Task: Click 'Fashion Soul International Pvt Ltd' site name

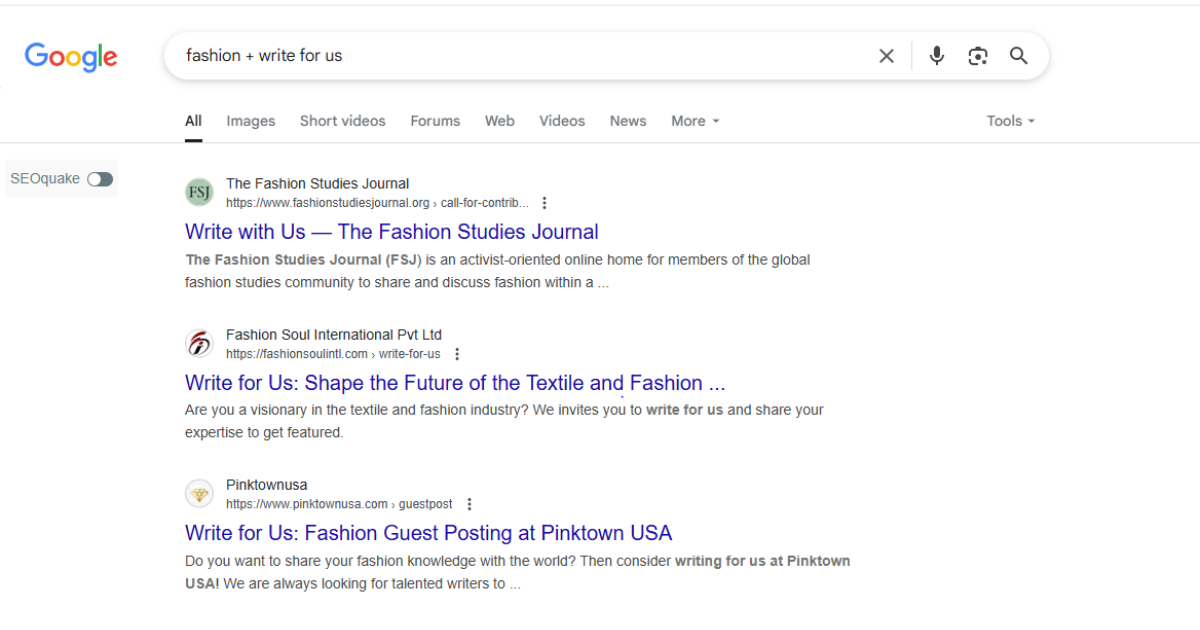Action: 334,335
